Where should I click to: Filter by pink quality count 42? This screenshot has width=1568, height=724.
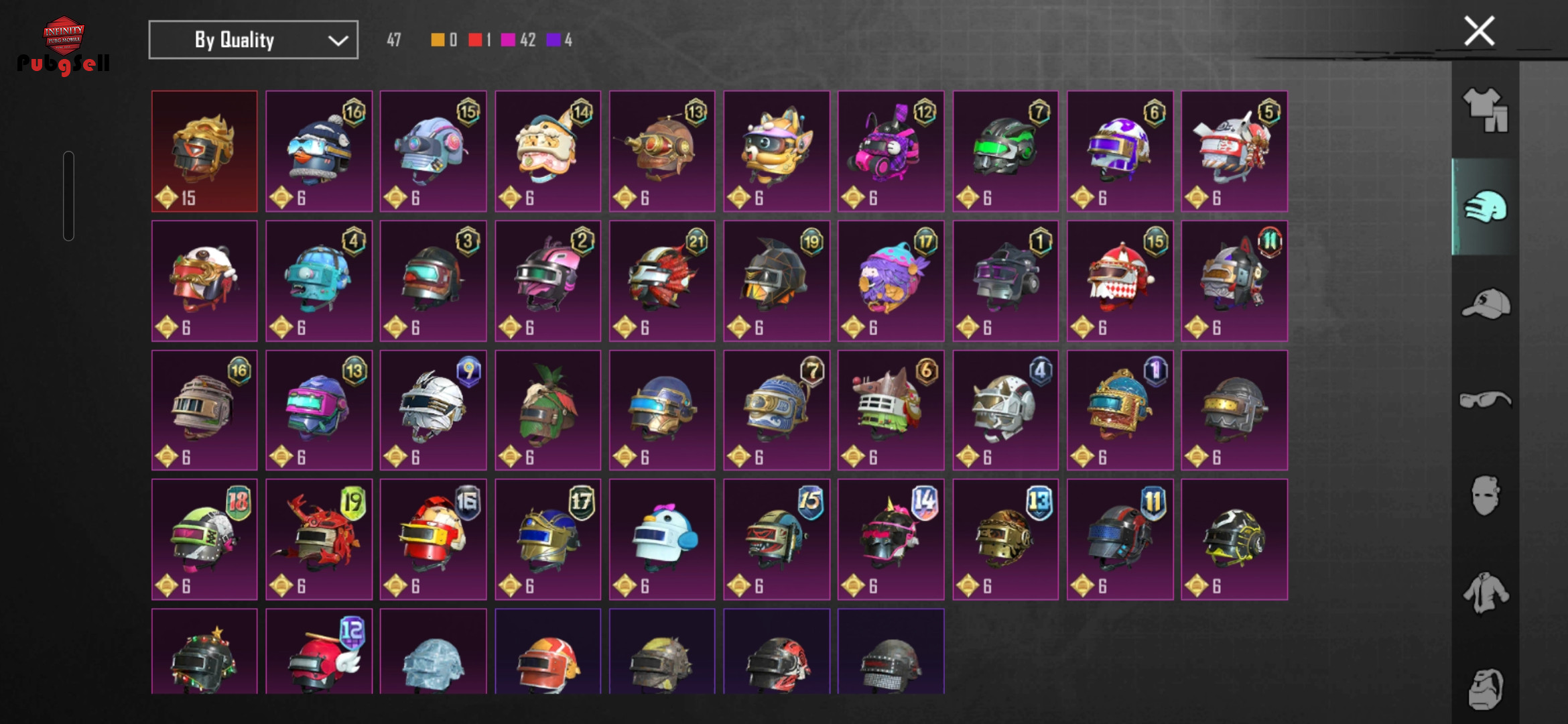(x=518, y=40)
